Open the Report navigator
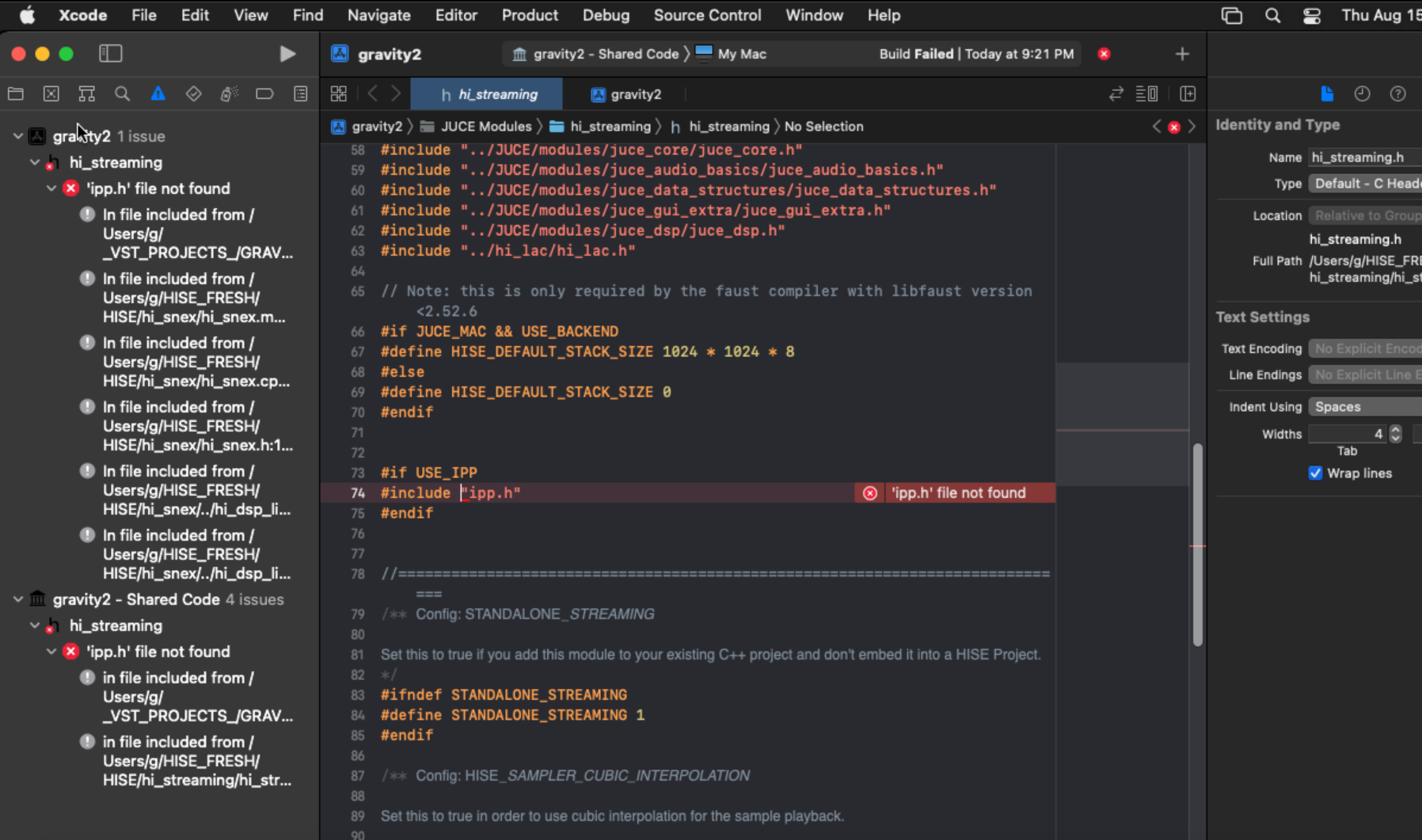Image resolution: width=1422 pixels, height=840 pixels. pos(301,94)
